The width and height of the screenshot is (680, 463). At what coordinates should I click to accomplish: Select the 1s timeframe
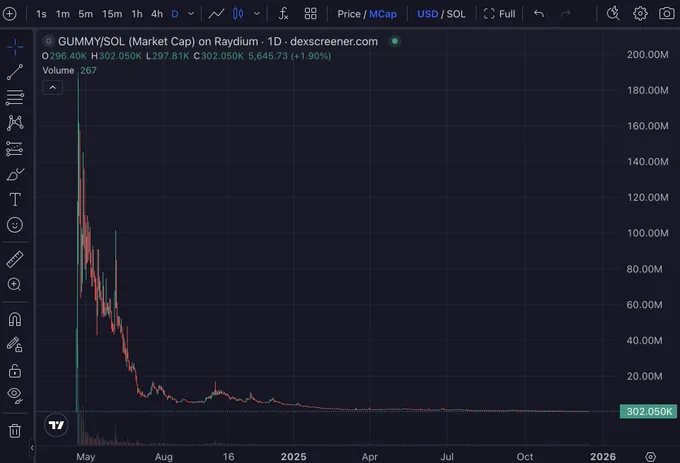tap(41, 14)
